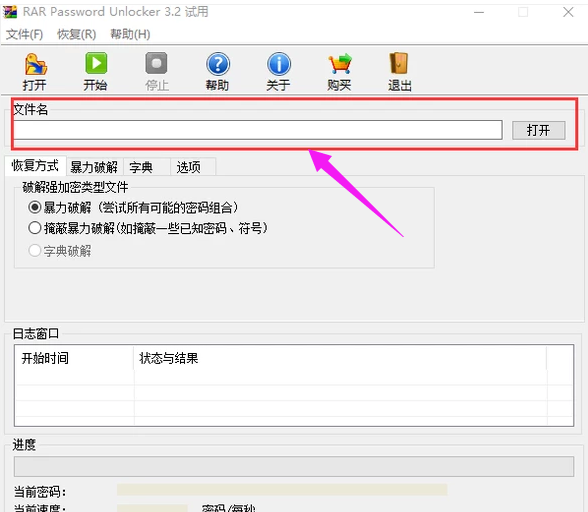
Task: Show the 关于 info icon dialog
Action: [279, 64]
